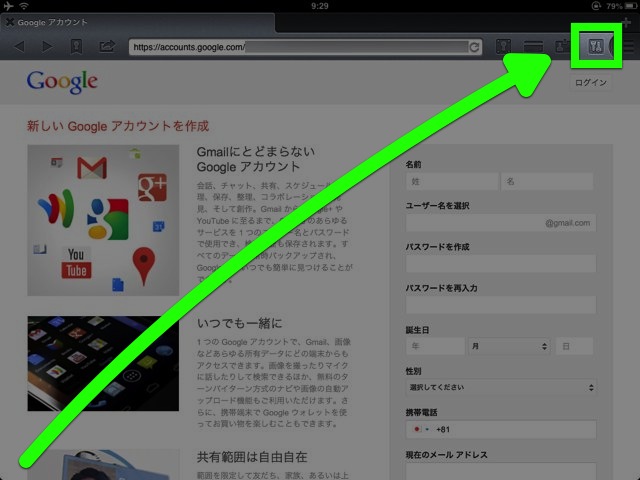Open the credit card wallet icon
640x480 pixels.
tap(533, 47)
